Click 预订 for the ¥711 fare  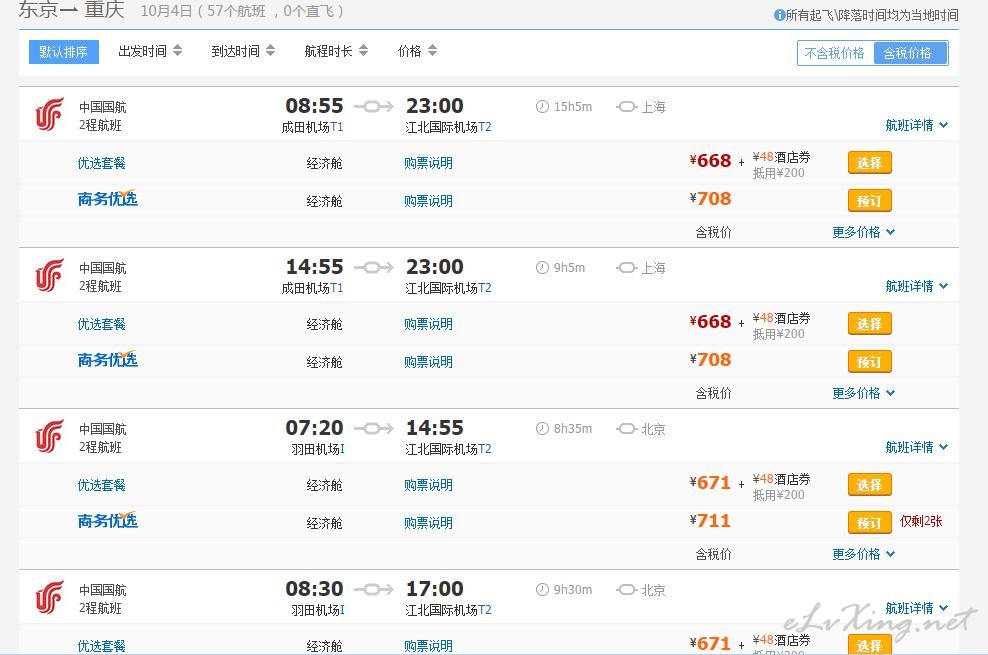coord(870,523)
